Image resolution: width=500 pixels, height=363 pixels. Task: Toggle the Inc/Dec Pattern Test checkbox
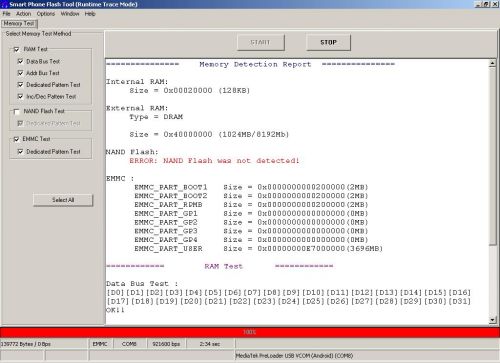coord(20,96)
